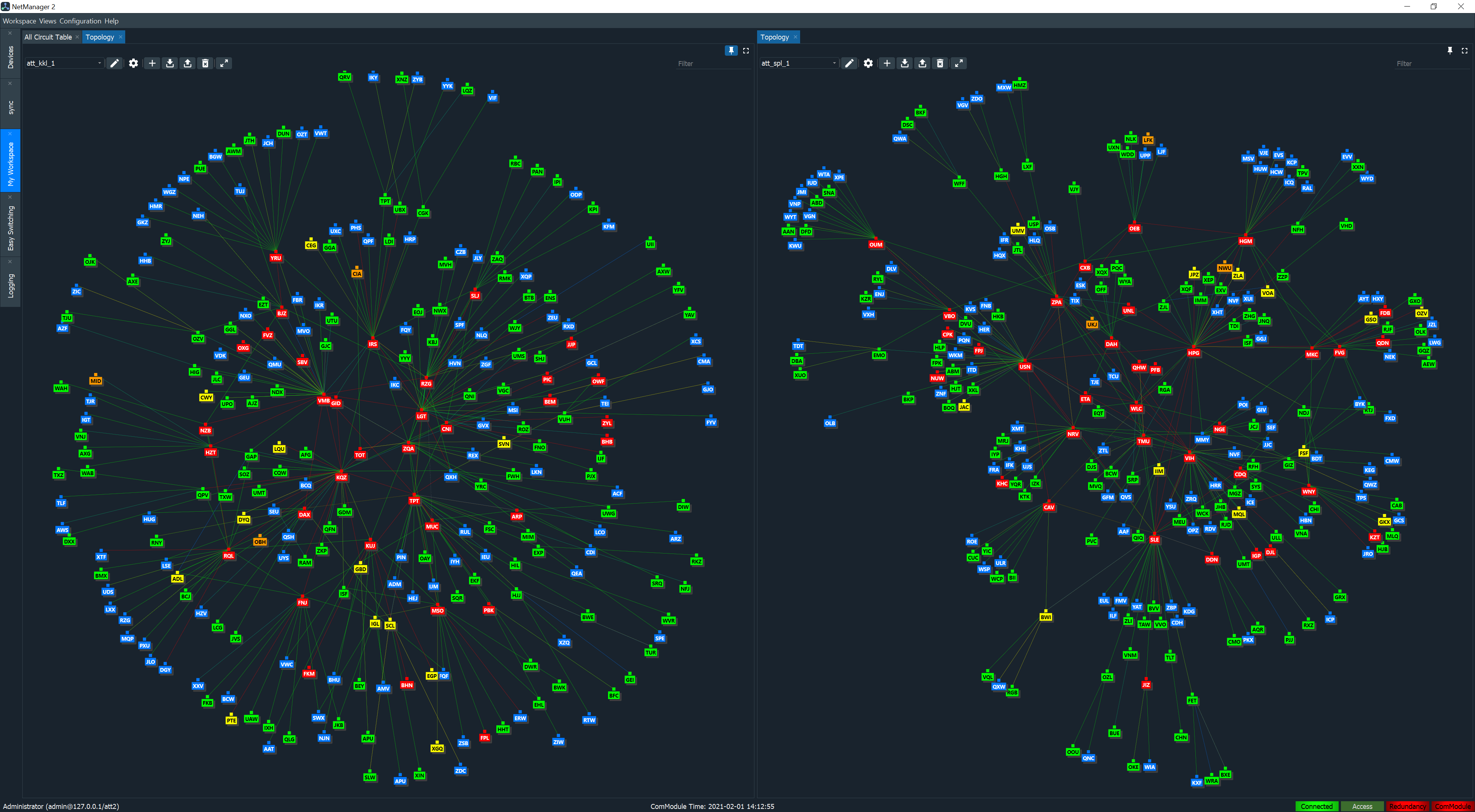Select the red OUM node in right topology
The image size is (1475, 812).
click(875, 244)
